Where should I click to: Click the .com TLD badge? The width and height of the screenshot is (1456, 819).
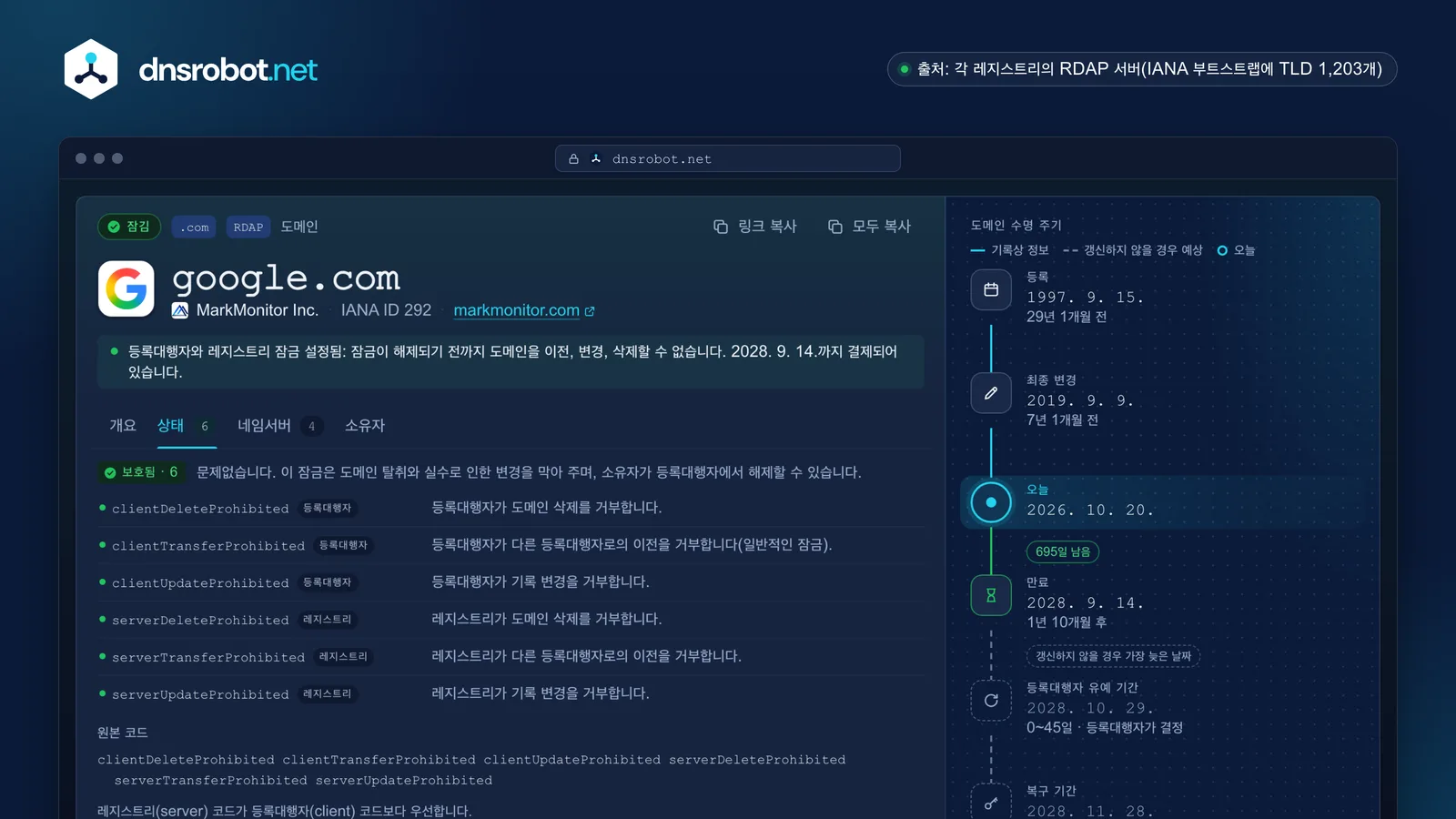point(194,227)
